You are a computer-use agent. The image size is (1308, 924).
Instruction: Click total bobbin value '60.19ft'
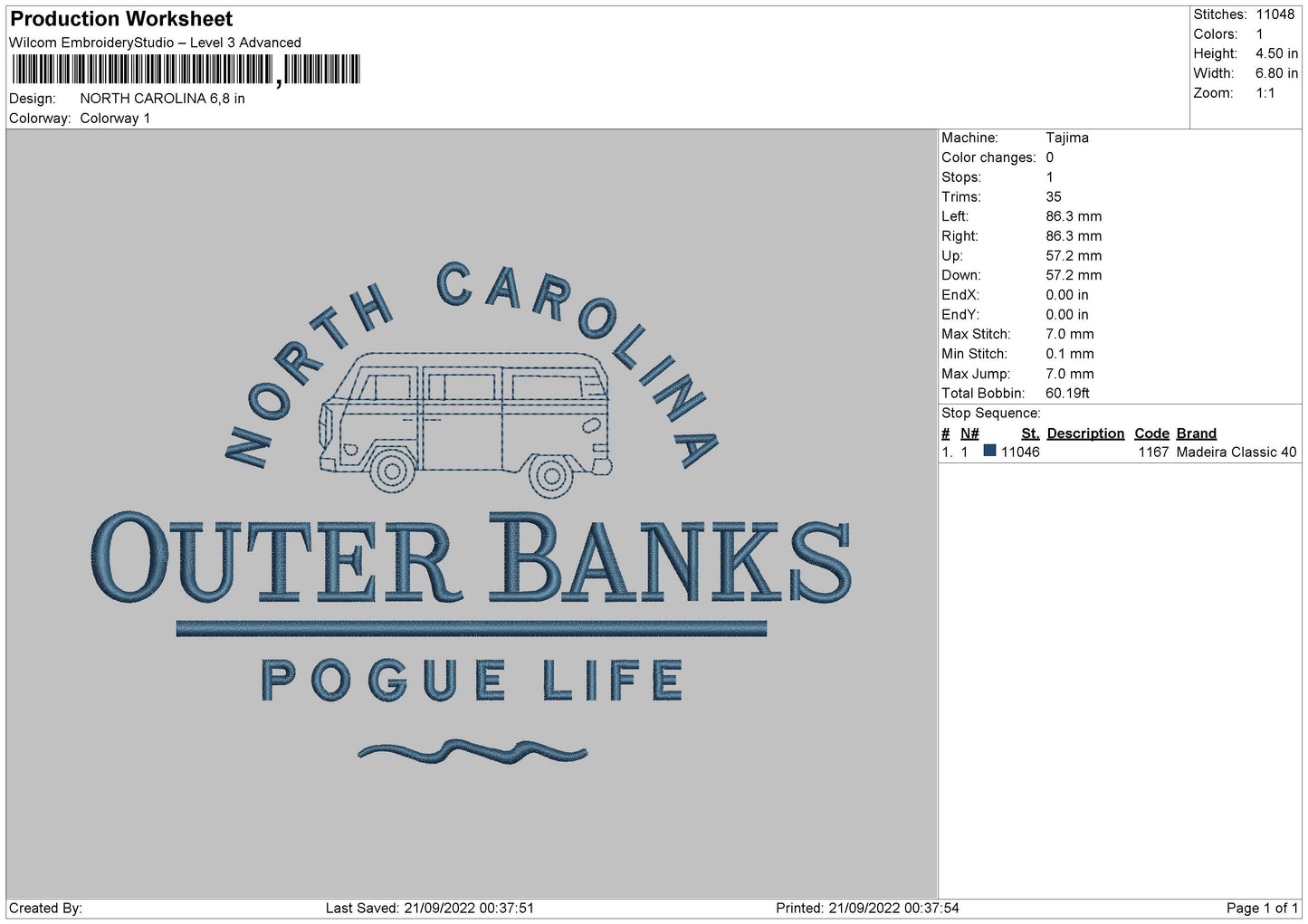(x=1067, y=393)
